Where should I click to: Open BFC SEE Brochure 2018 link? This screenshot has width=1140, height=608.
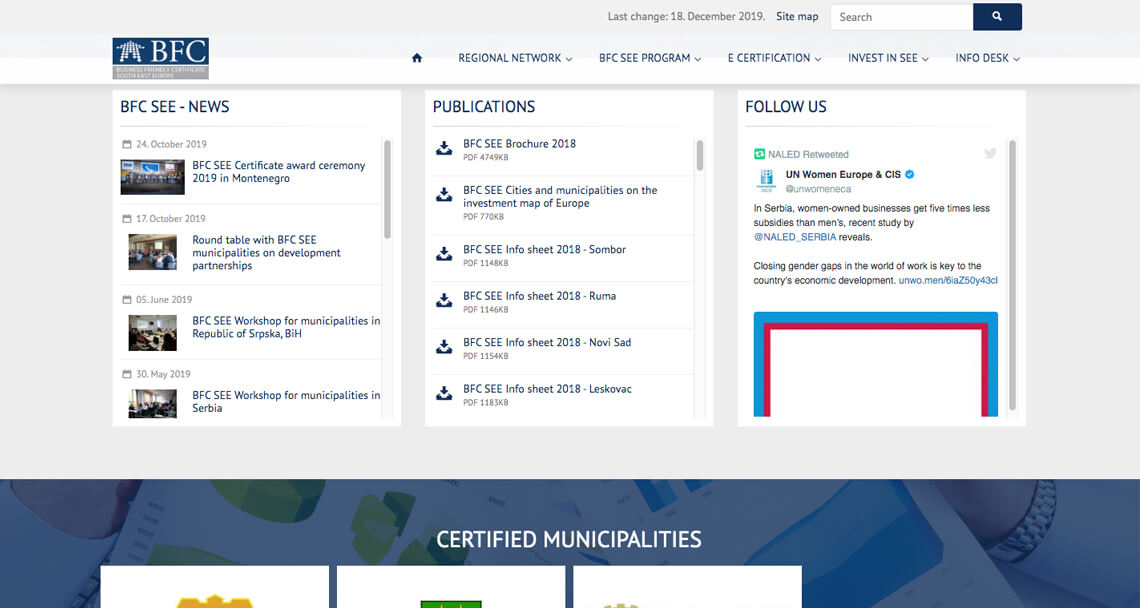pos(519,143)
